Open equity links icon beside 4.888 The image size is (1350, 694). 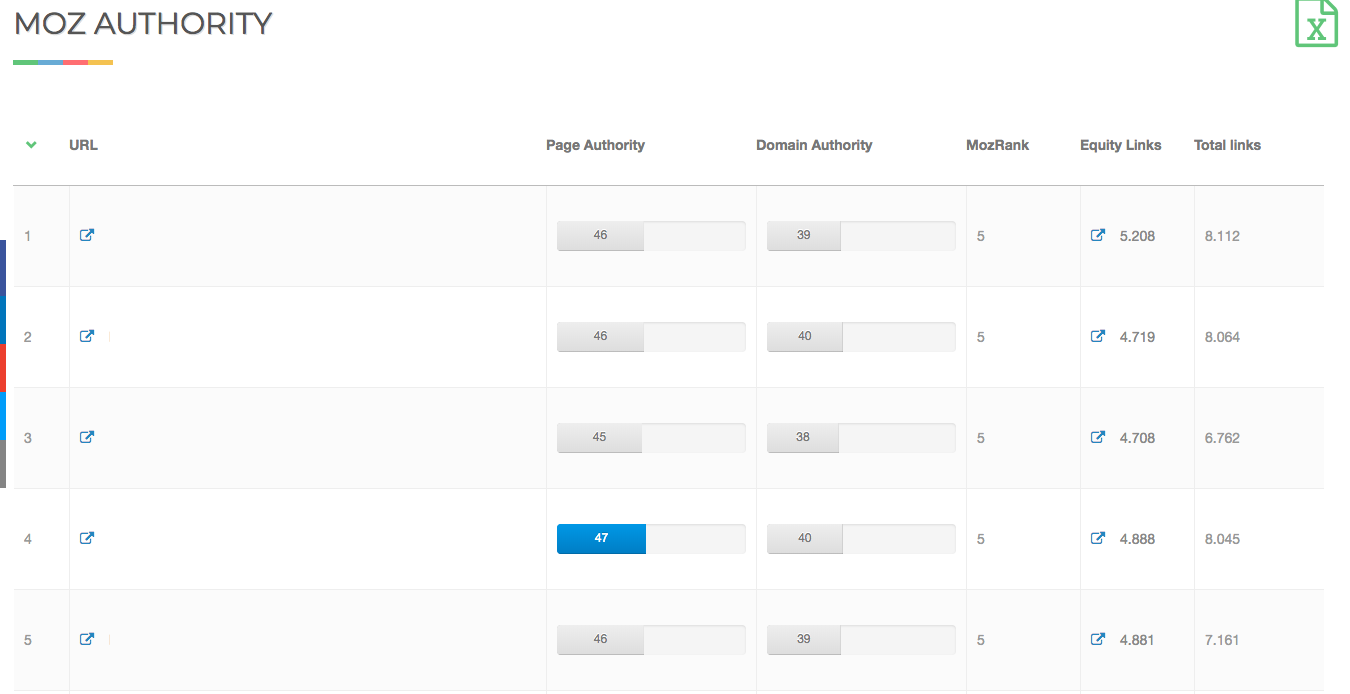[x=1098, y=538]
